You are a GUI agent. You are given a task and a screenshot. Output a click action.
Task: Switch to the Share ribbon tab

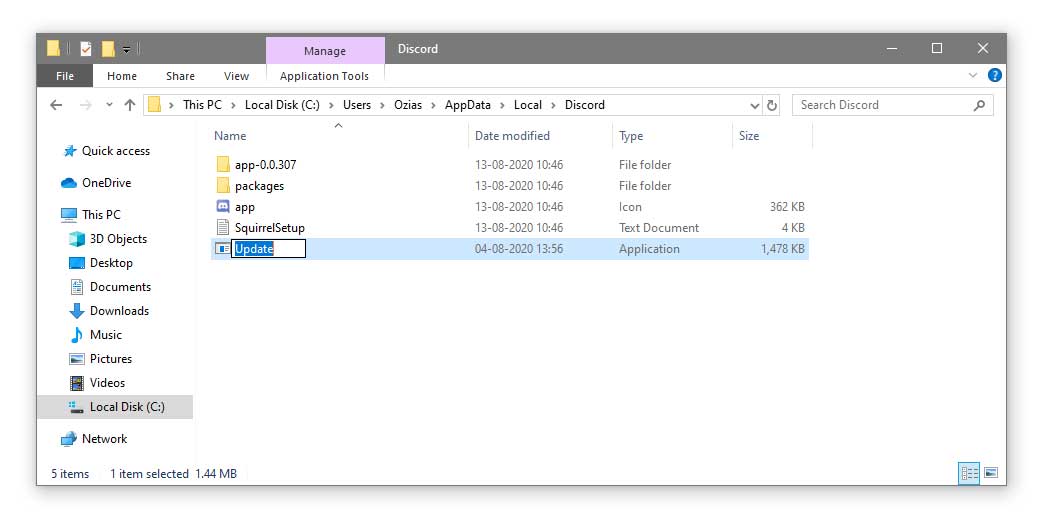point(181,76)
